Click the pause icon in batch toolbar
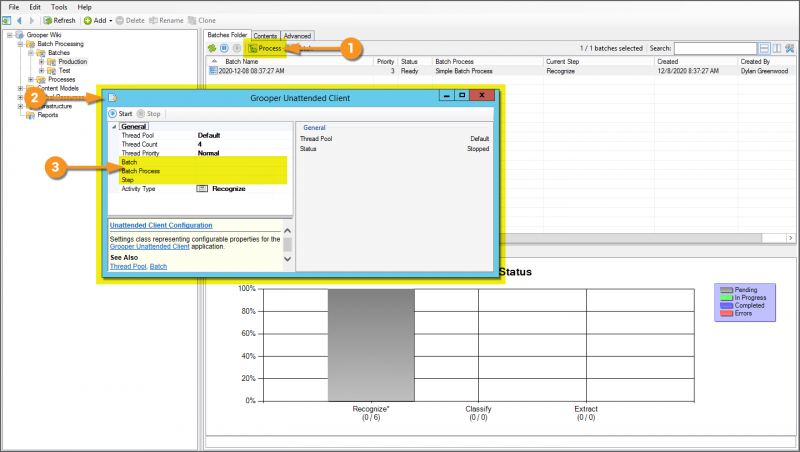Image resolution: width=800 pixels, height=452 pixels. 224,48
